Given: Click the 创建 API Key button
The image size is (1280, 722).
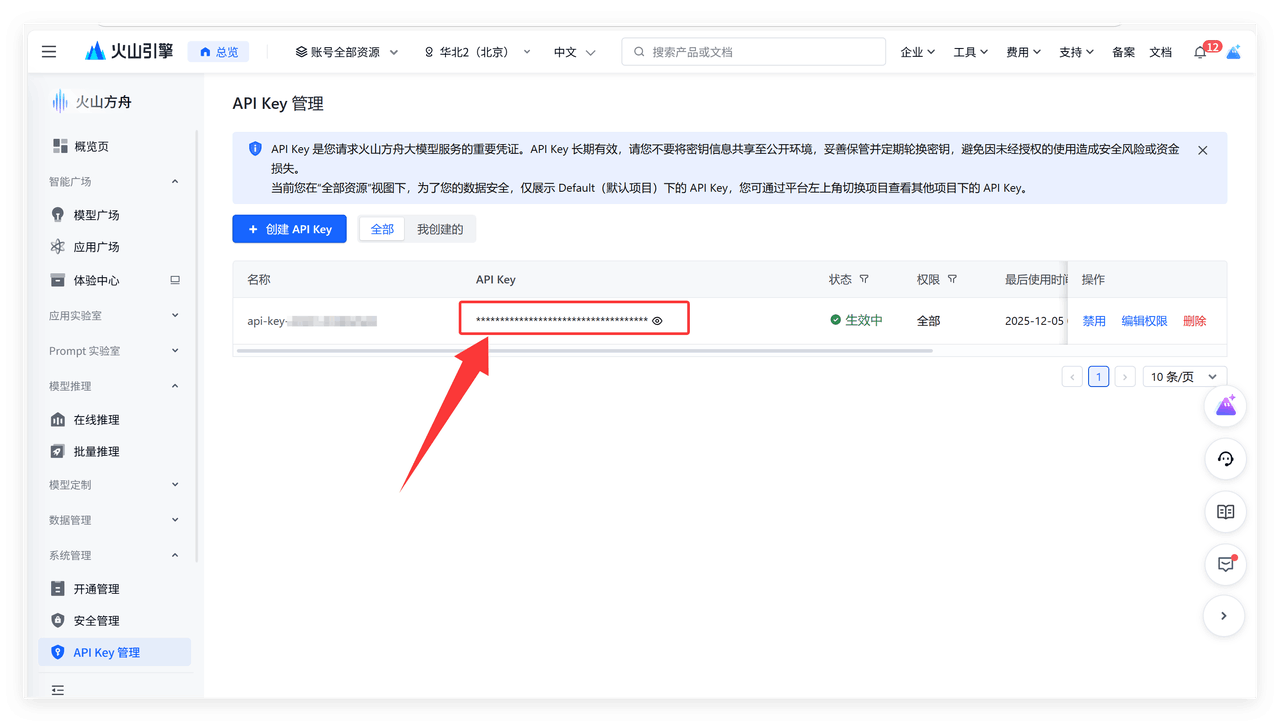Looking at the screenshot, I should click(290, 229).
